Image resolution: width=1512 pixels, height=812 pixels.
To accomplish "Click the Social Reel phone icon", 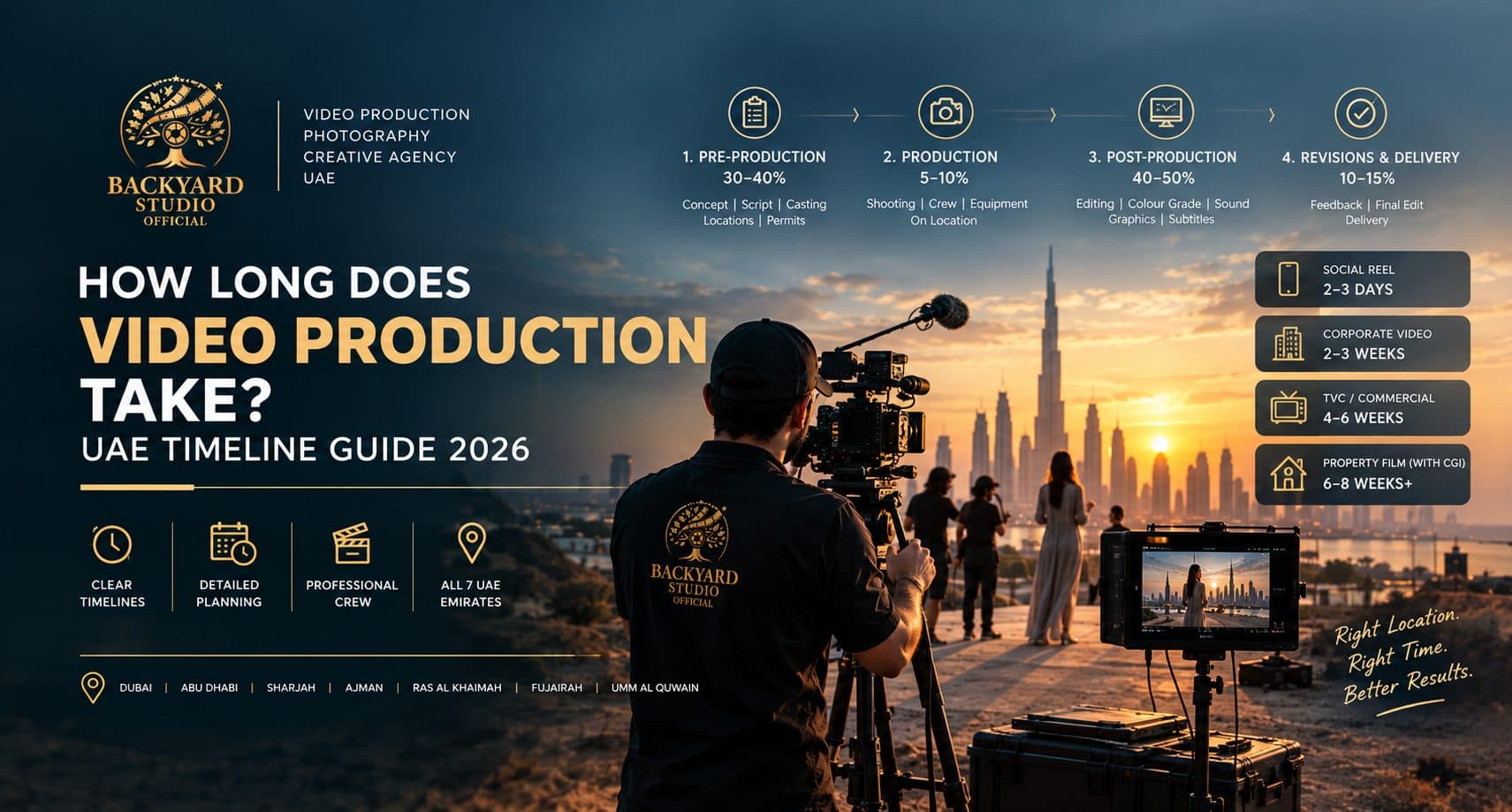I will pos(1288,279).
